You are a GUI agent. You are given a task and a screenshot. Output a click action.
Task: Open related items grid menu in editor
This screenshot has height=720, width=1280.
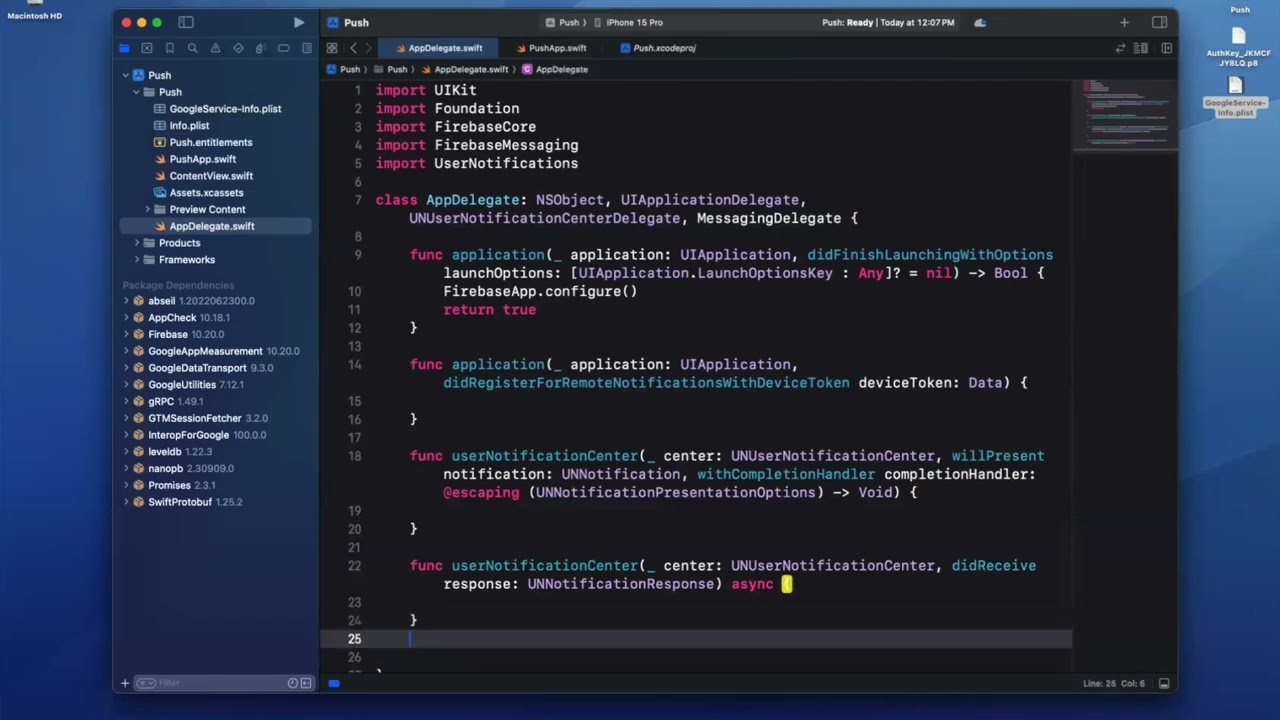click(332, 48)
